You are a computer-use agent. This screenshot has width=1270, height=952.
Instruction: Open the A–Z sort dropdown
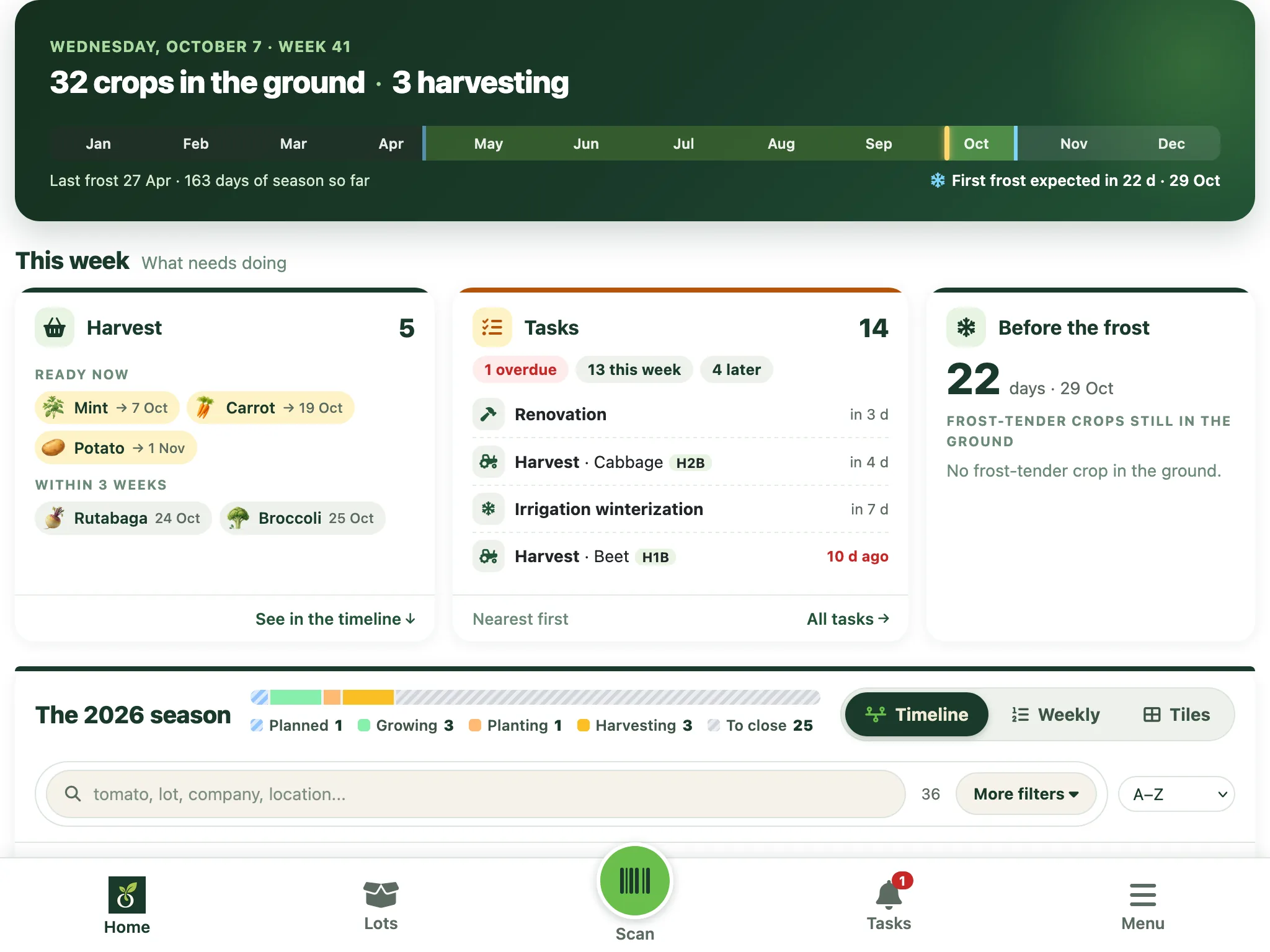point(1176,794)
